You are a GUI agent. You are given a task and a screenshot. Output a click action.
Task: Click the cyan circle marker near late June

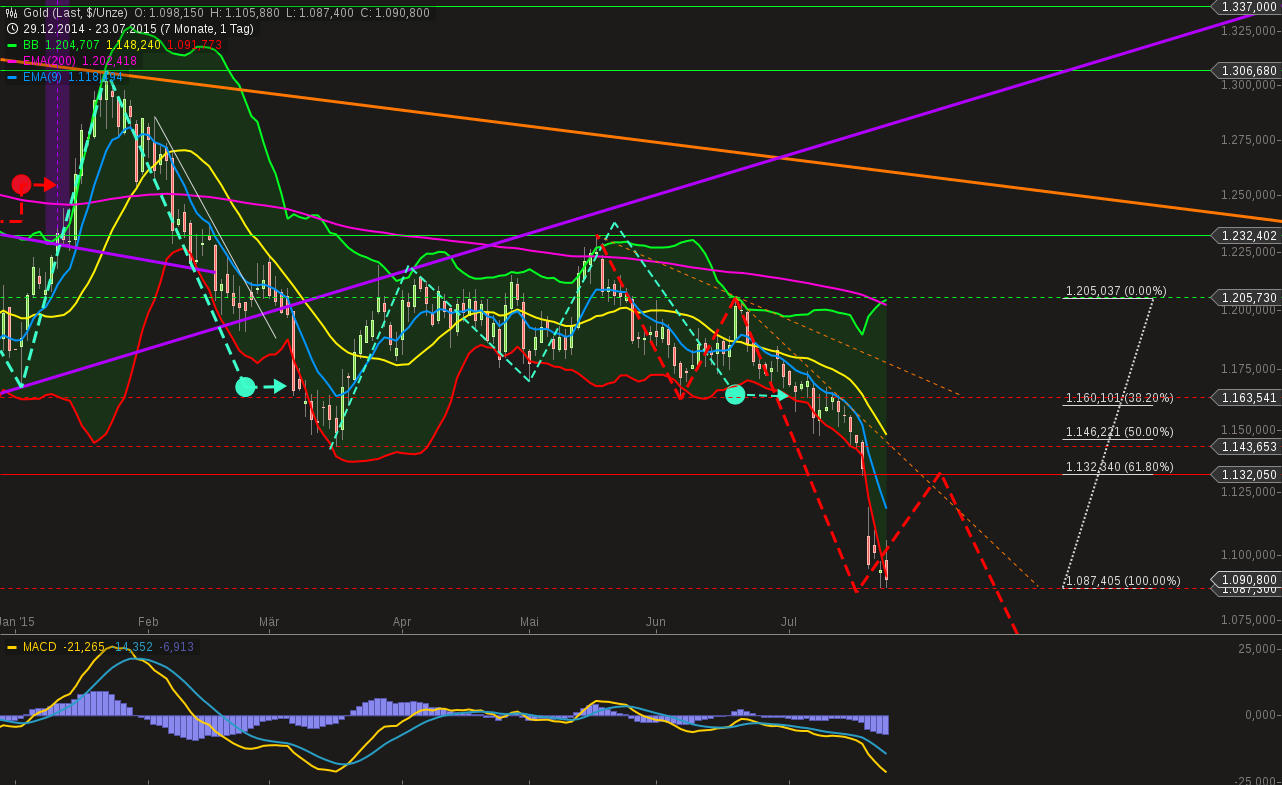pos(735,395)
